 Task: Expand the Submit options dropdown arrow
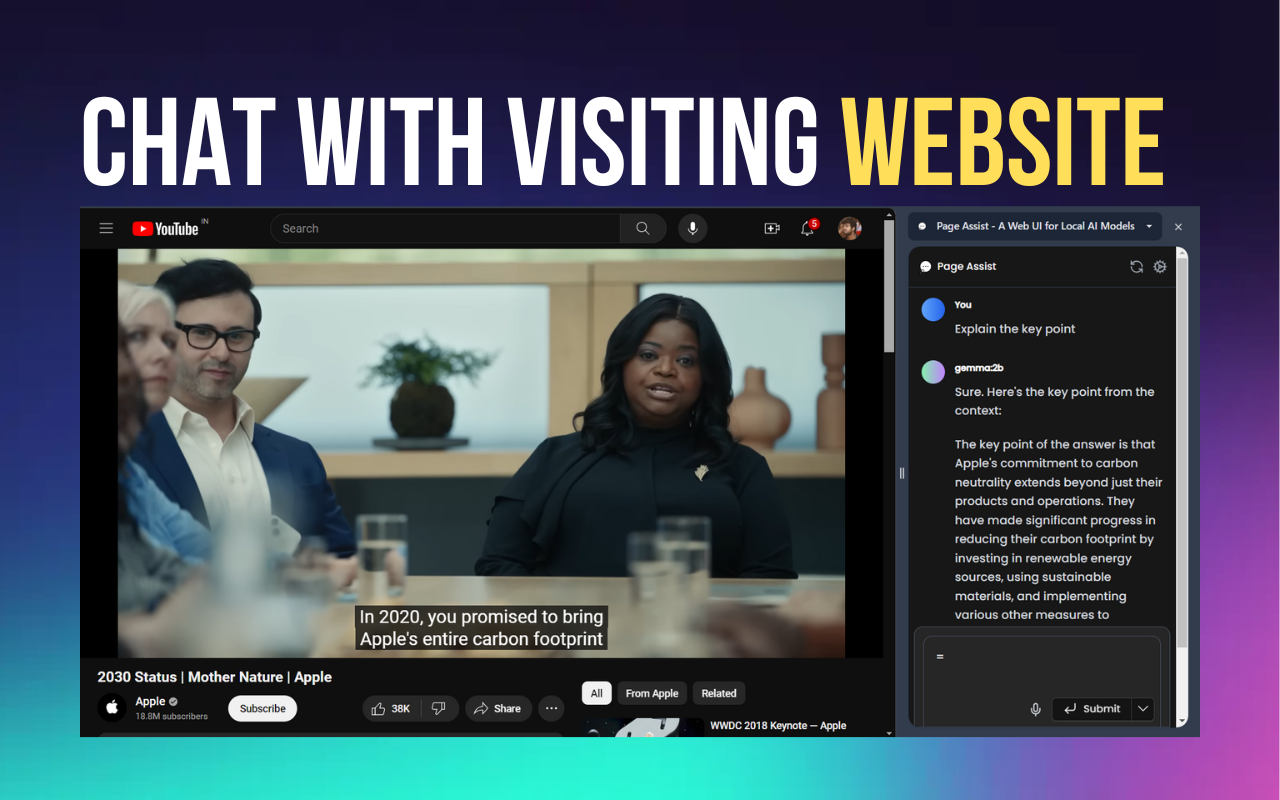[1143, 709]
